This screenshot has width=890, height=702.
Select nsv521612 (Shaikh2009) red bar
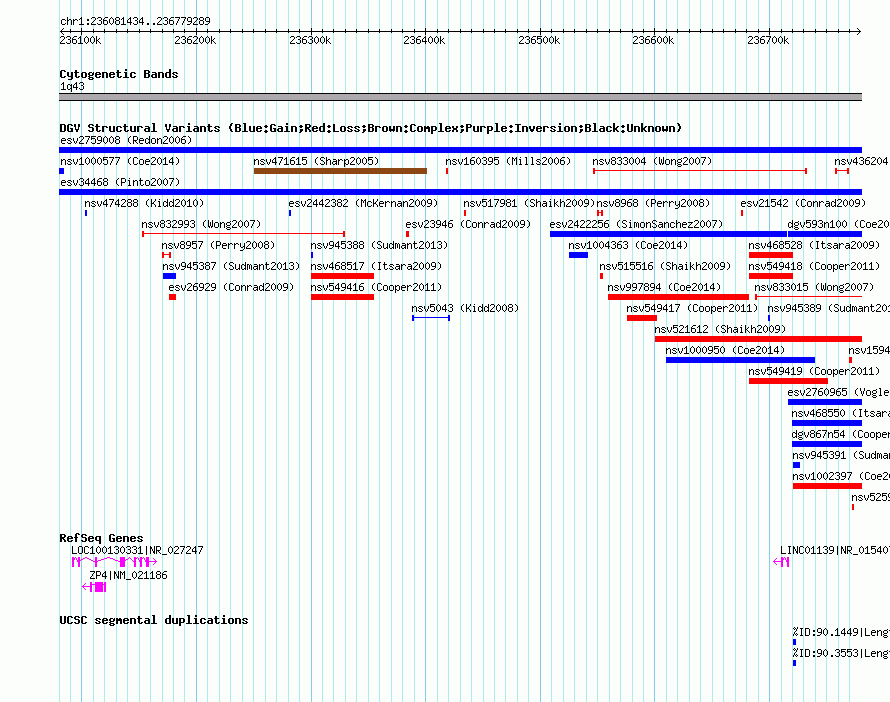(758, 339)
